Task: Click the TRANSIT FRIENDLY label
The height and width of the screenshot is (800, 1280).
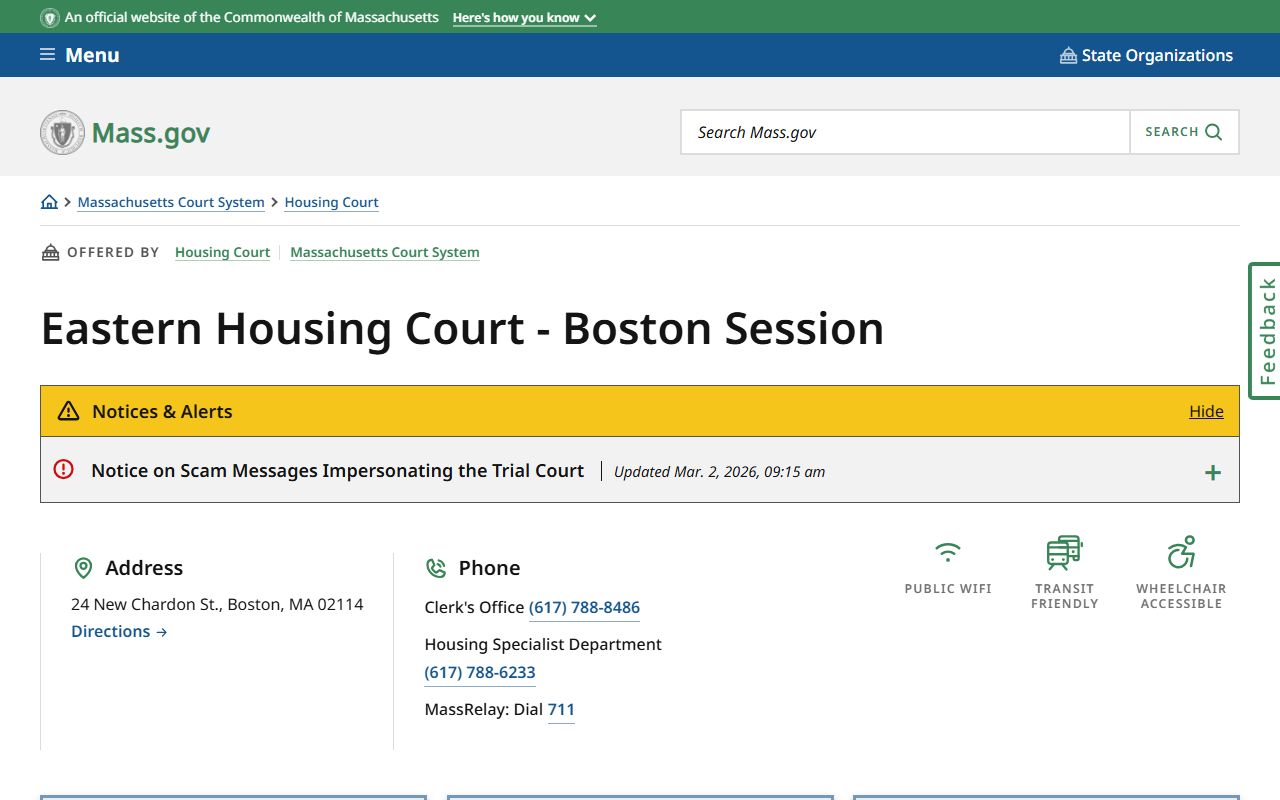Action: [1064, 596]
